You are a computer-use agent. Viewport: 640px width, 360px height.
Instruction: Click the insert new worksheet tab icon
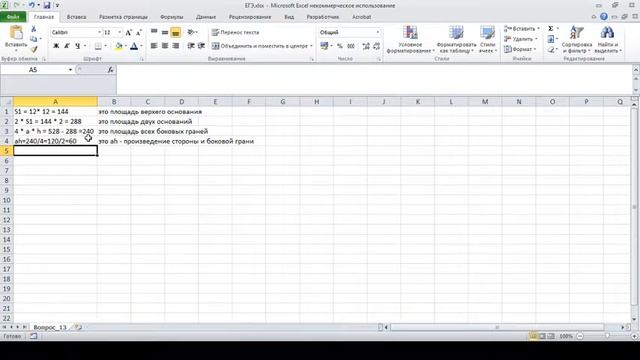pyautogui.click(x=78, y=327)
